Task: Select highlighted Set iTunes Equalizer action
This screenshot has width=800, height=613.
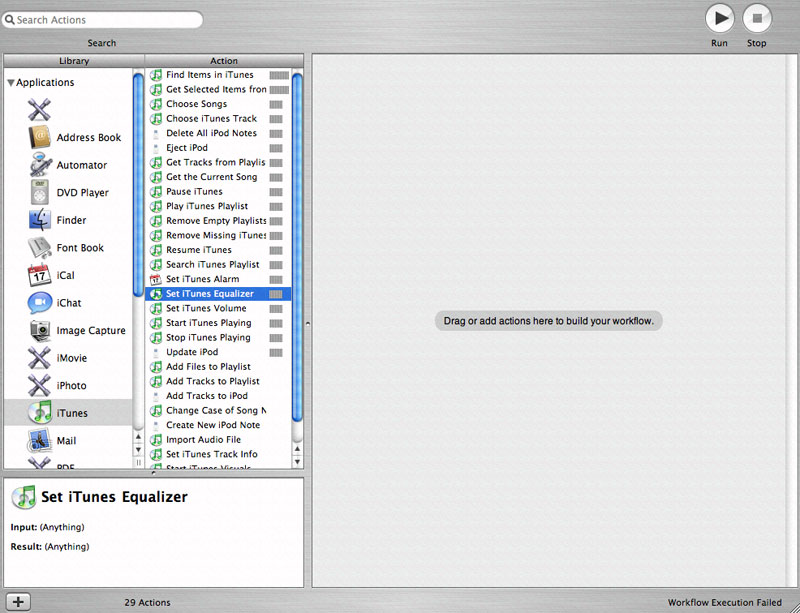Action: (x=218, y=294)
